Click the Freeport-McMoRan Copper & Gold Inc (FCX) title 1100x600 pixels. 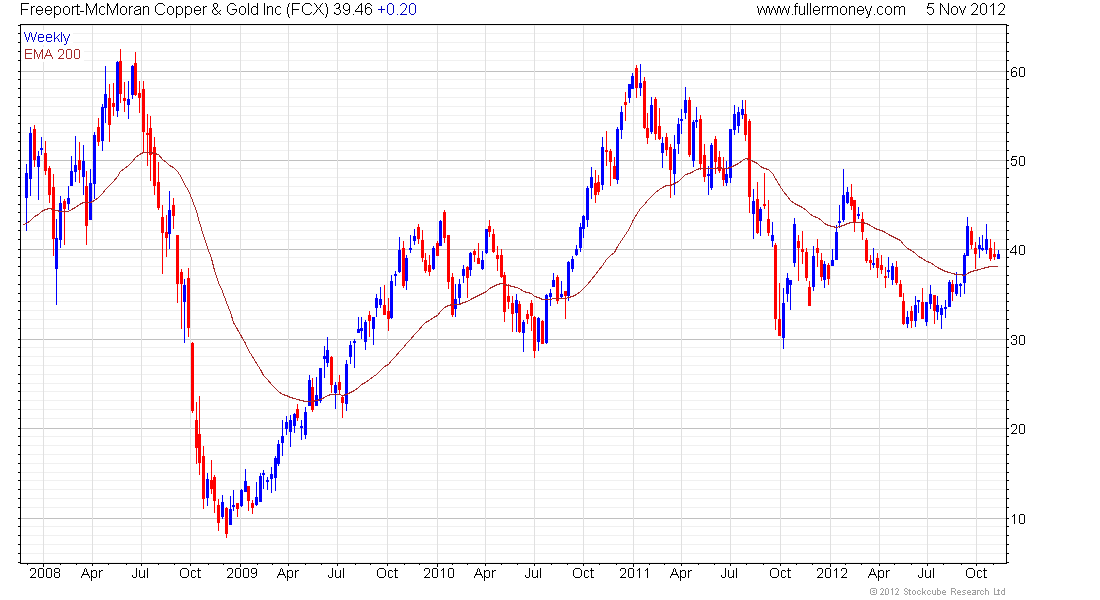click(174, 10)
